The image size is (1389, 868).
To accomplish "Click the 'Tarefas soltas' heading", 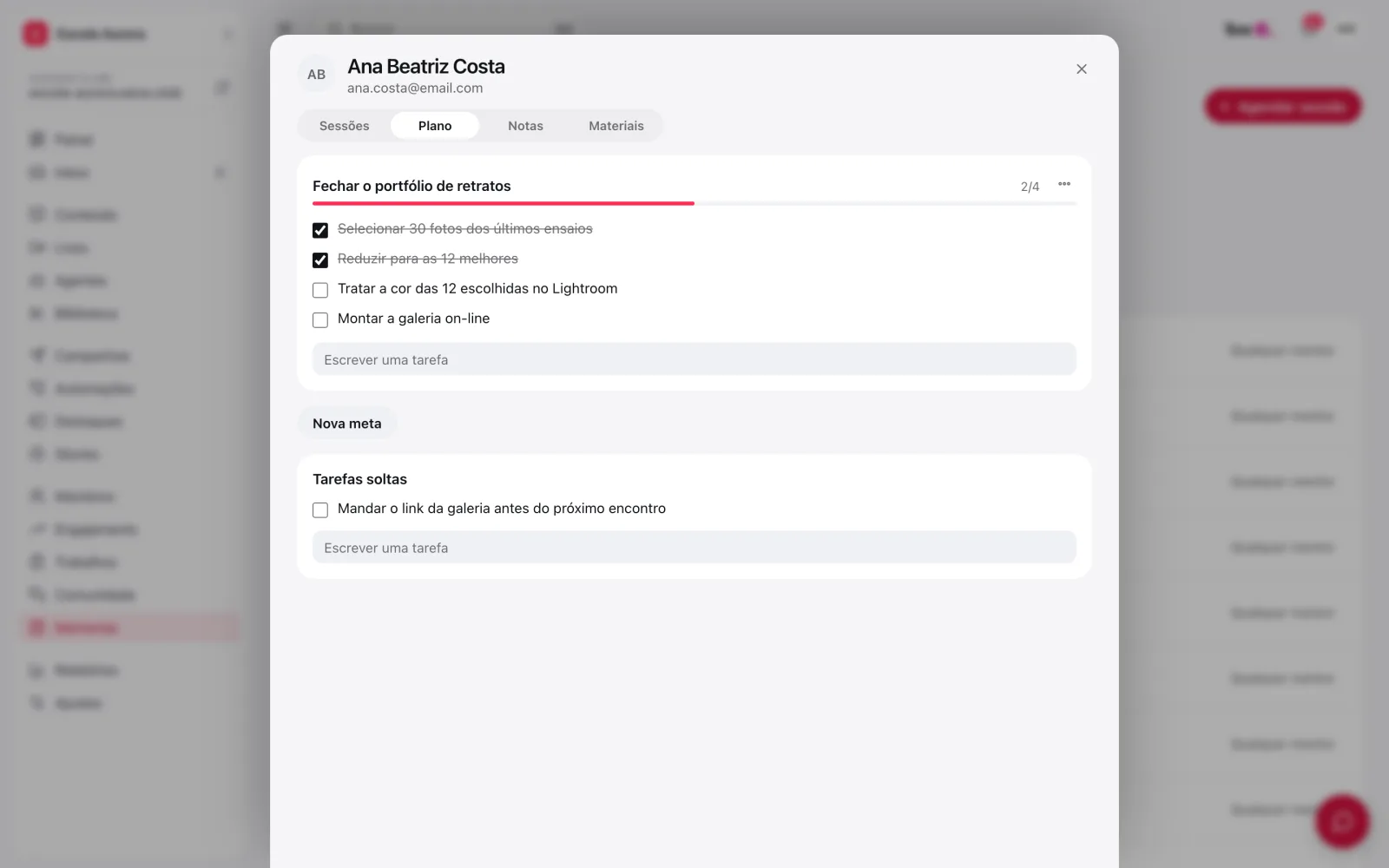I will 359,479.
